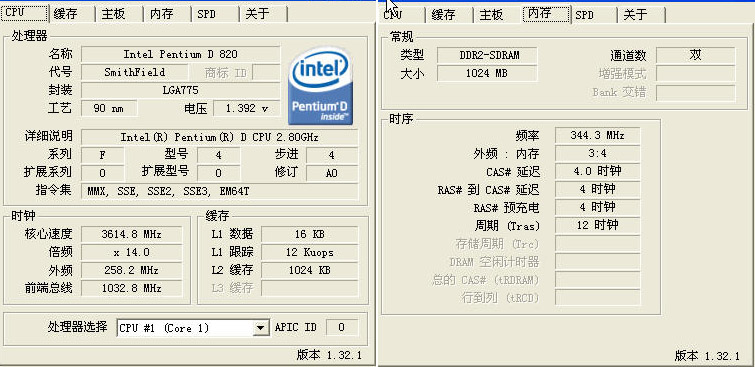Click the empty Bank 交错 field

pyautogui.click(x=696, y=92)
